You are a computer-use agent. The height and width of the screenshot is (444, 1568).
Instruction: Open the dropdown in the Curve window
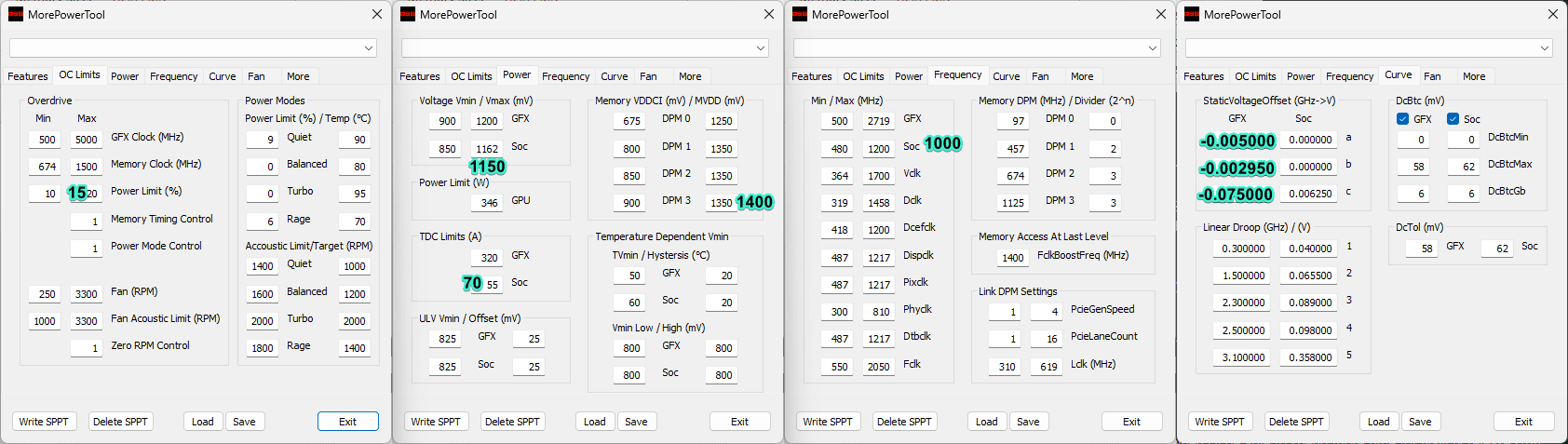coord(1369,47)
